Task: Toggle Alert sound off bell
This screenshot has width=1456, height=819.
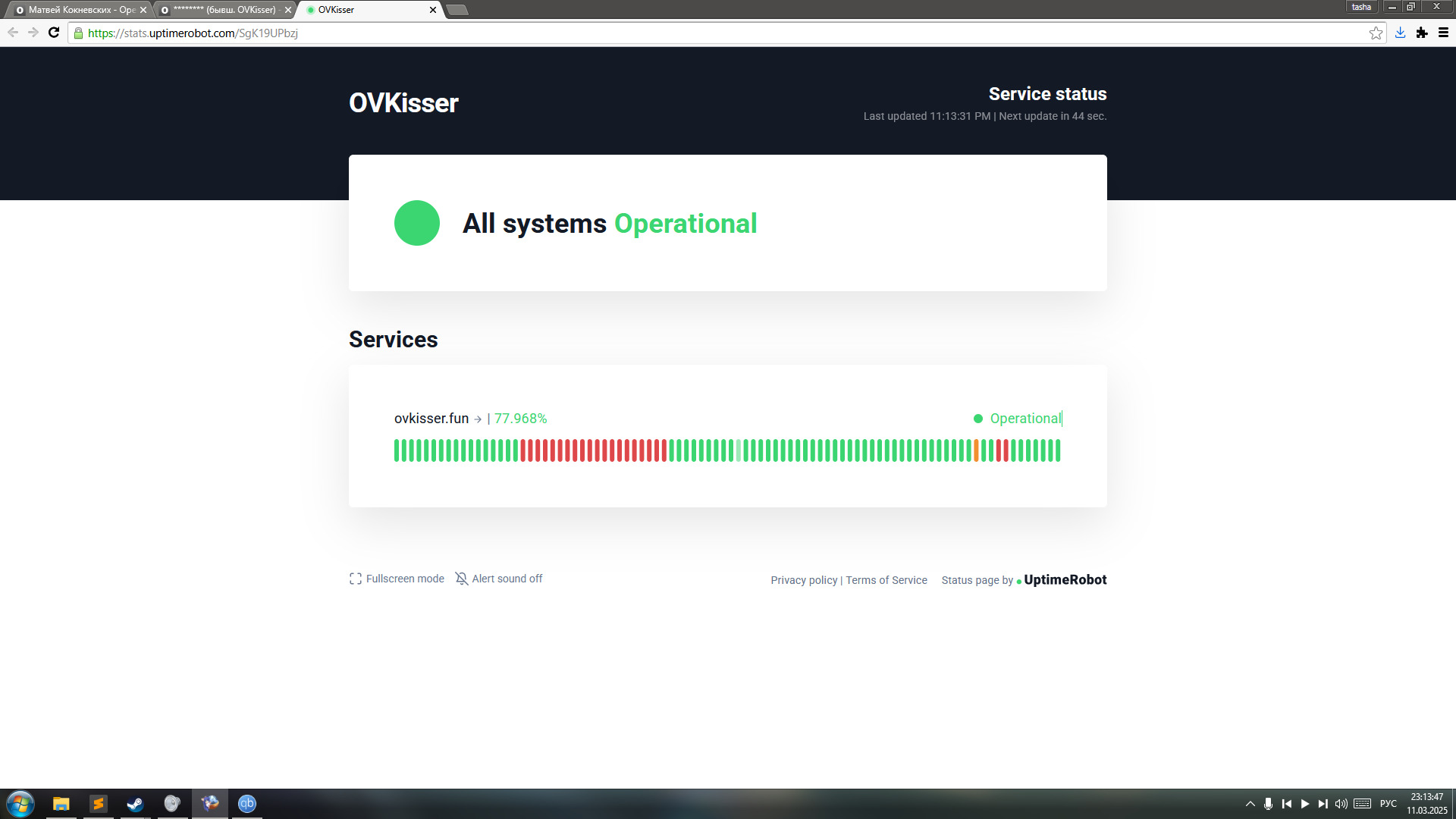Action: coord(499,579)
